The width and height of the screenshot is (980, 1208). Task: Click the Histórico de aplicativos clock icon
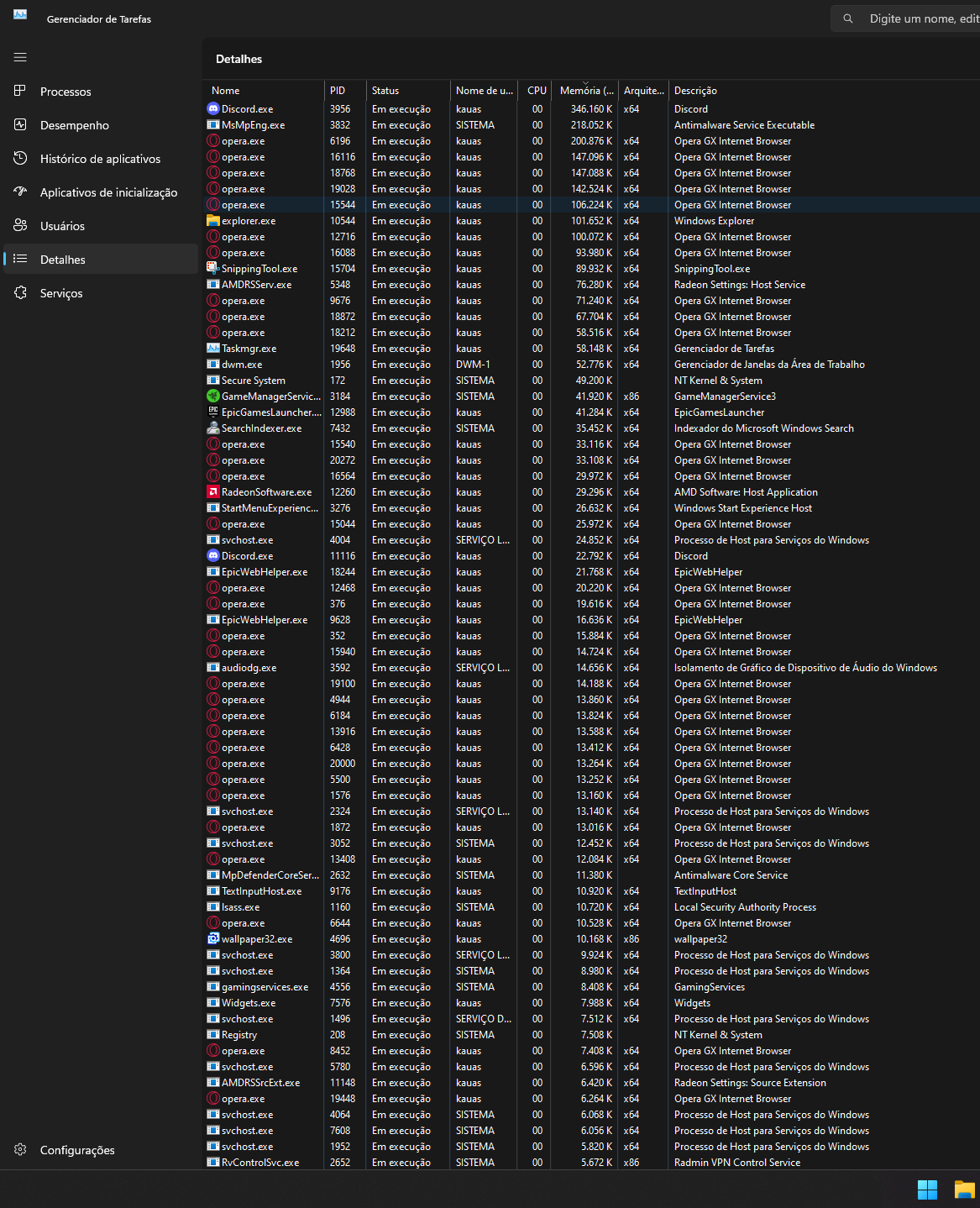pyautogui.click(x=20, y=158)
